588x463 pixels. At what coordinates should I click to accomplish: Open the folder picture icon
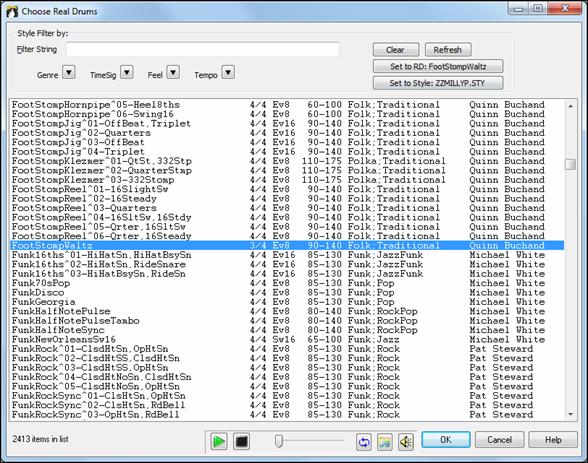pos(385,442)
